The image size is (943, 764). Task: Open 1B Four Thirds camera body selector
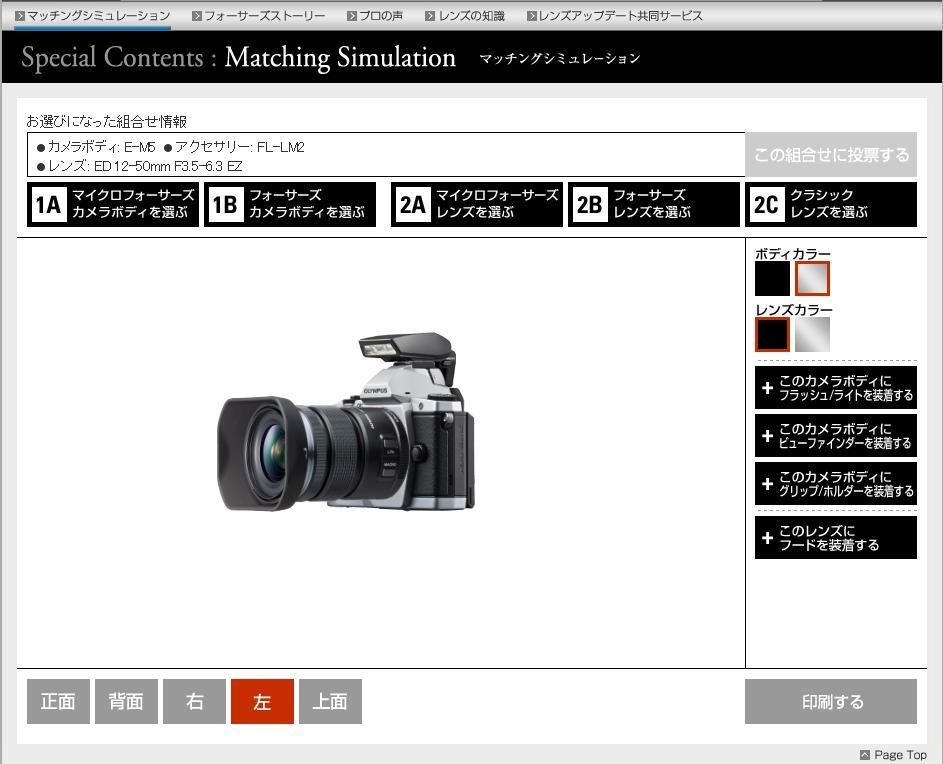point(290,204)
